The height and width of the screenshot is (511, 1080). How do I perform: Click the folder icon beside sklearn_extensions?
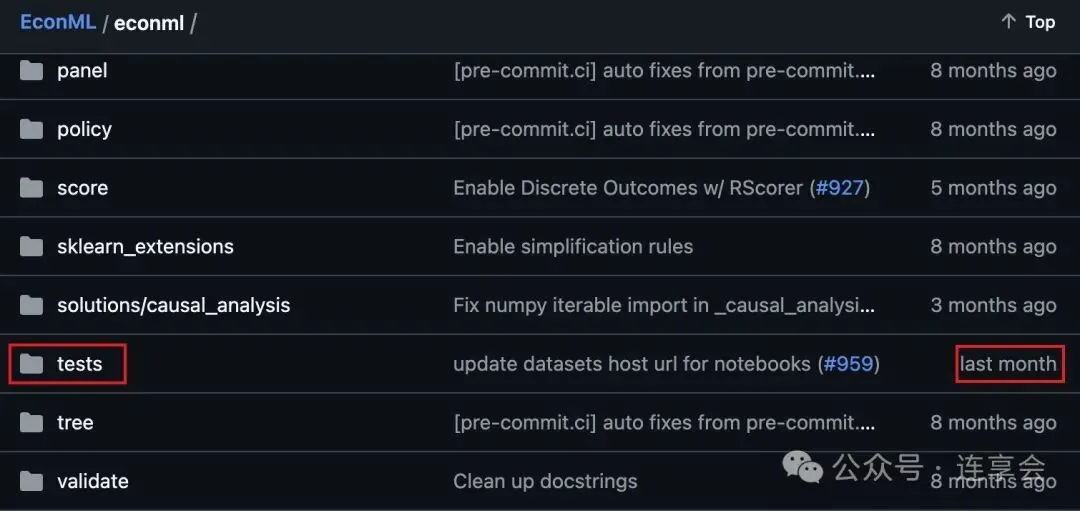(32, 247)
